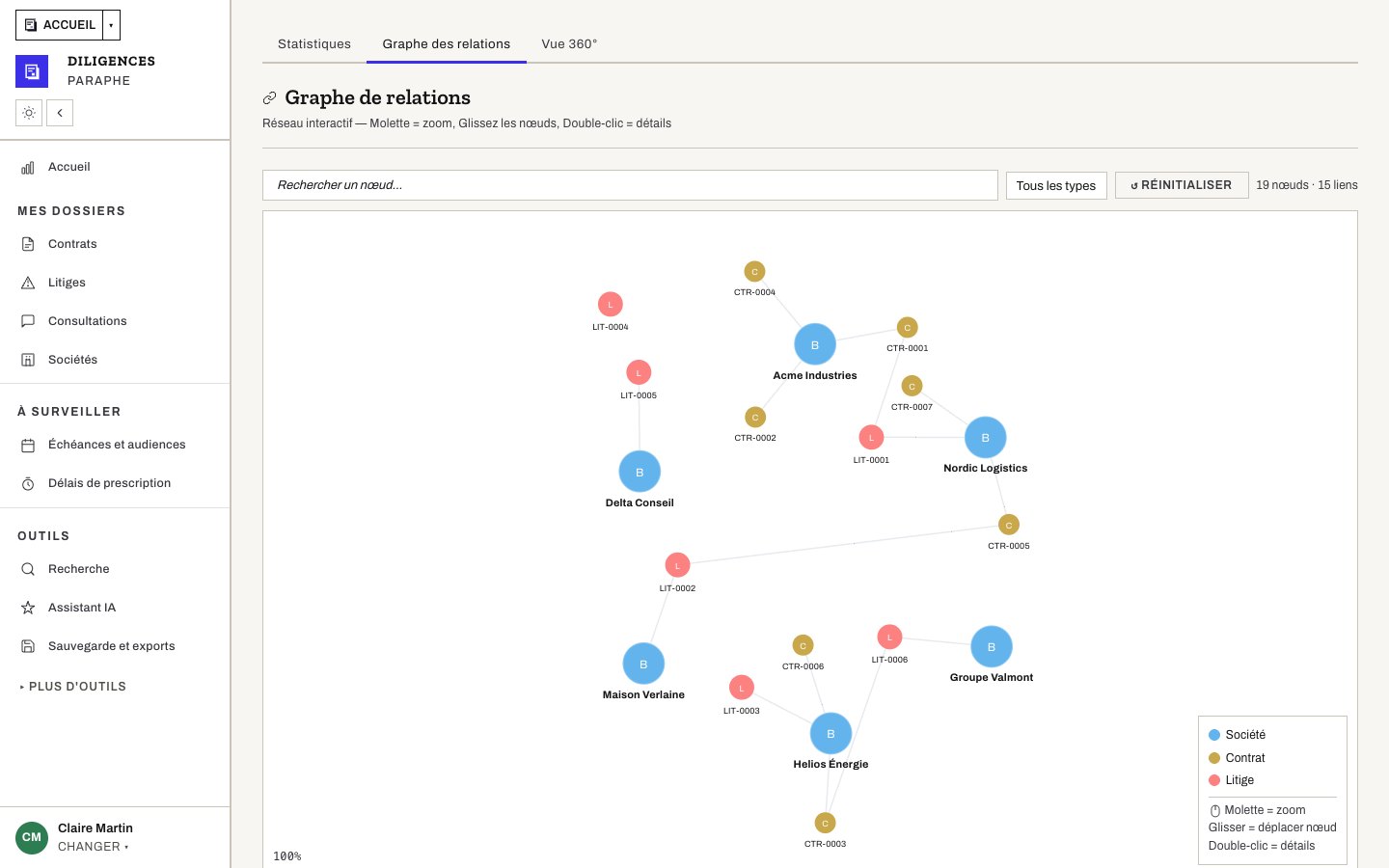Screen dimensions: 1389x868
Task: Expand the PLUS D'OUTILS section
Action: [x=73, y=687]
